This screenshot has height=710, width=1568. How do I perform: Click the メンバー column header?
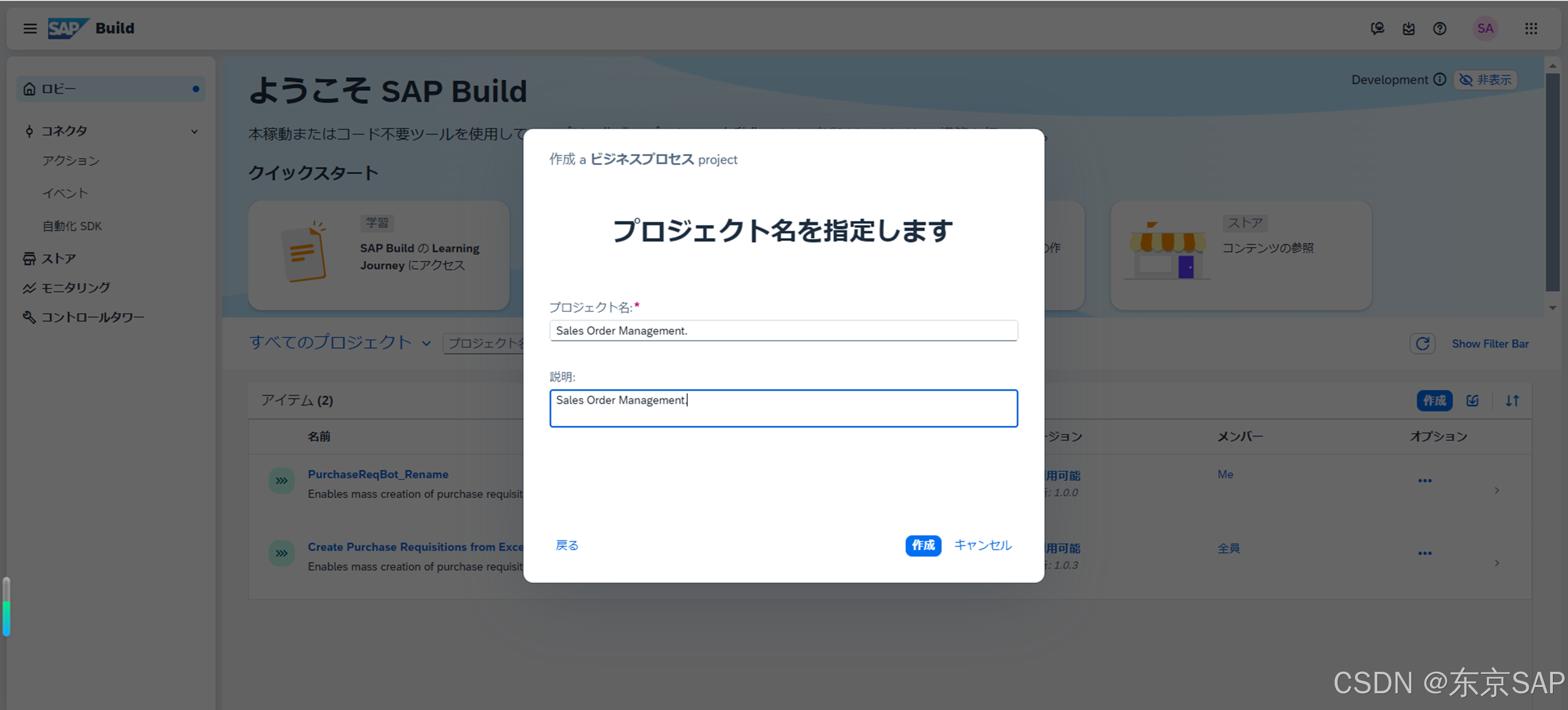(x=1240, y=436)
